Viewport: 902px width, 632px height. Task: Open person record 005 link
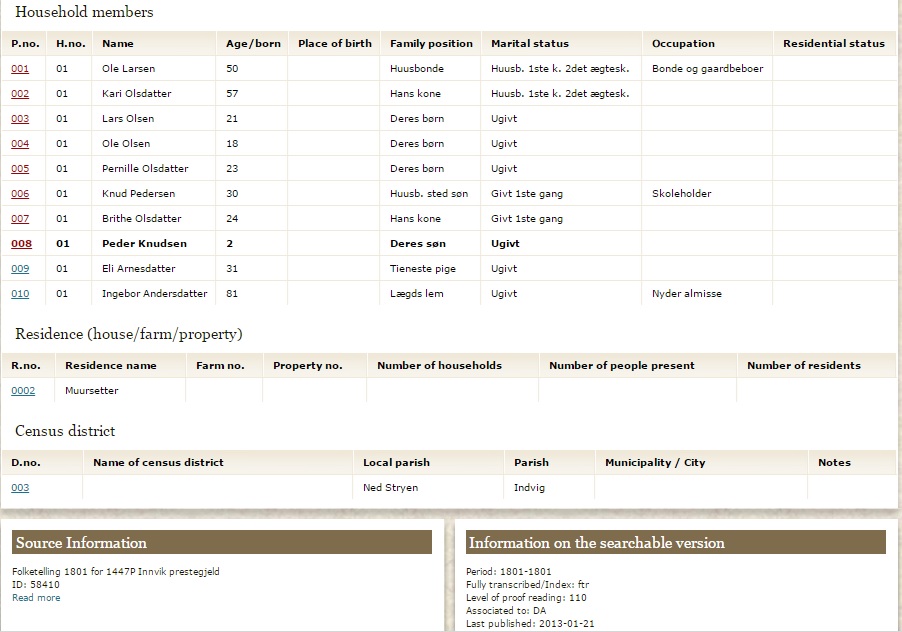point(20,168)
